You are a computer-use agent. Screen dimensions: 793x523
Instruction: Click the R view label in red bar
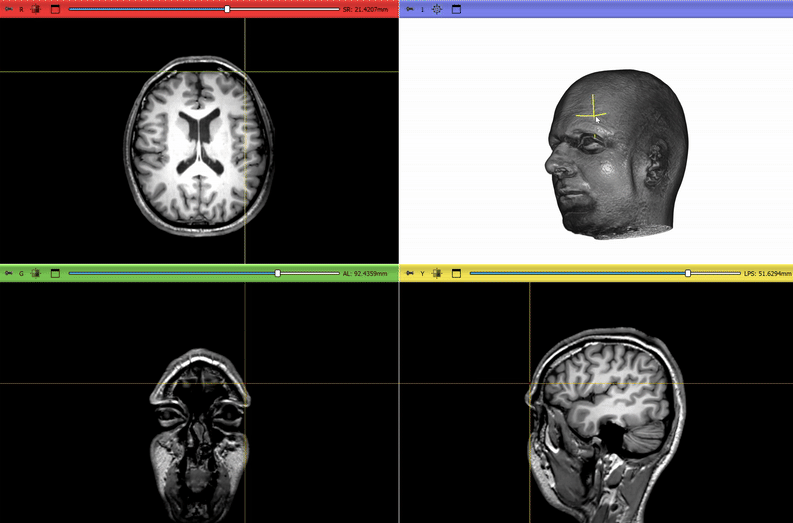(x=21, y=9)
